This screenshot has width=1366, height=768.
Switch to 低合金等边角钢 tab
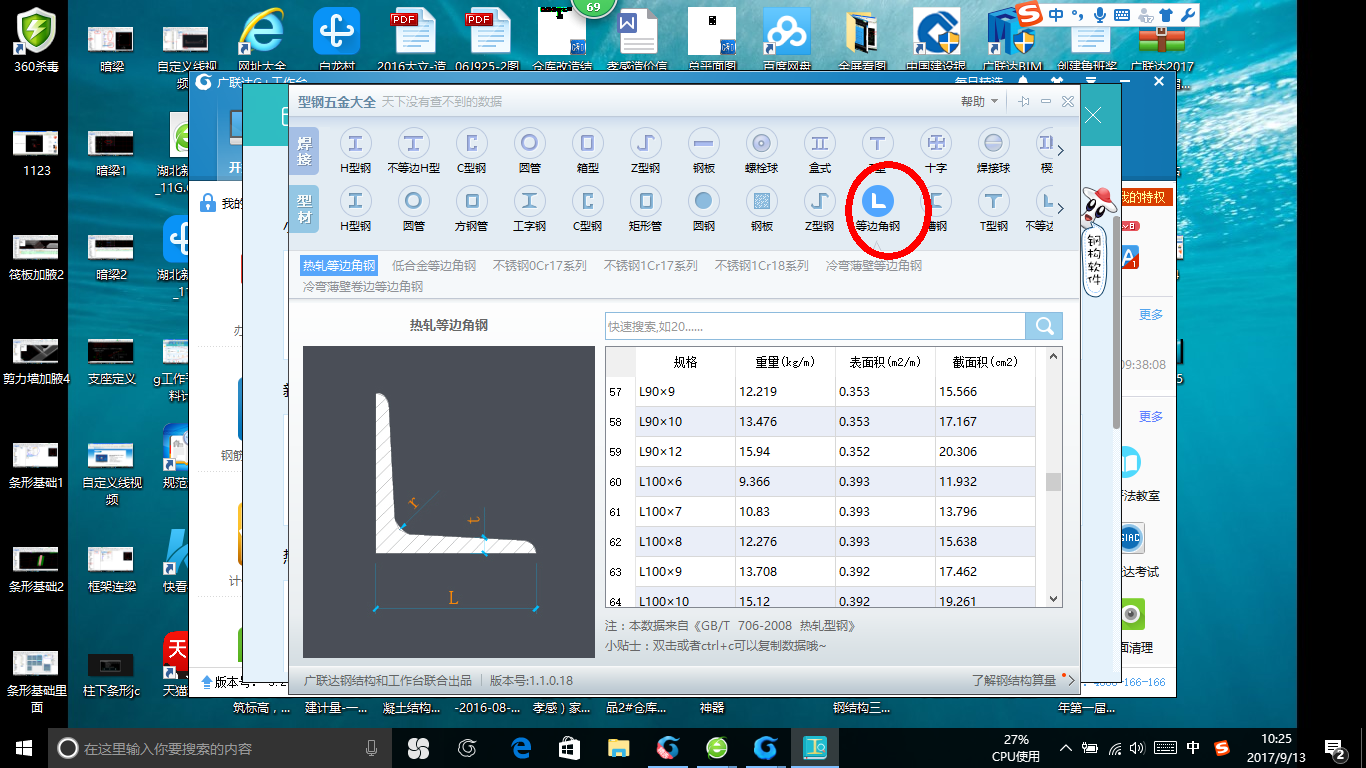coord(434,266)
